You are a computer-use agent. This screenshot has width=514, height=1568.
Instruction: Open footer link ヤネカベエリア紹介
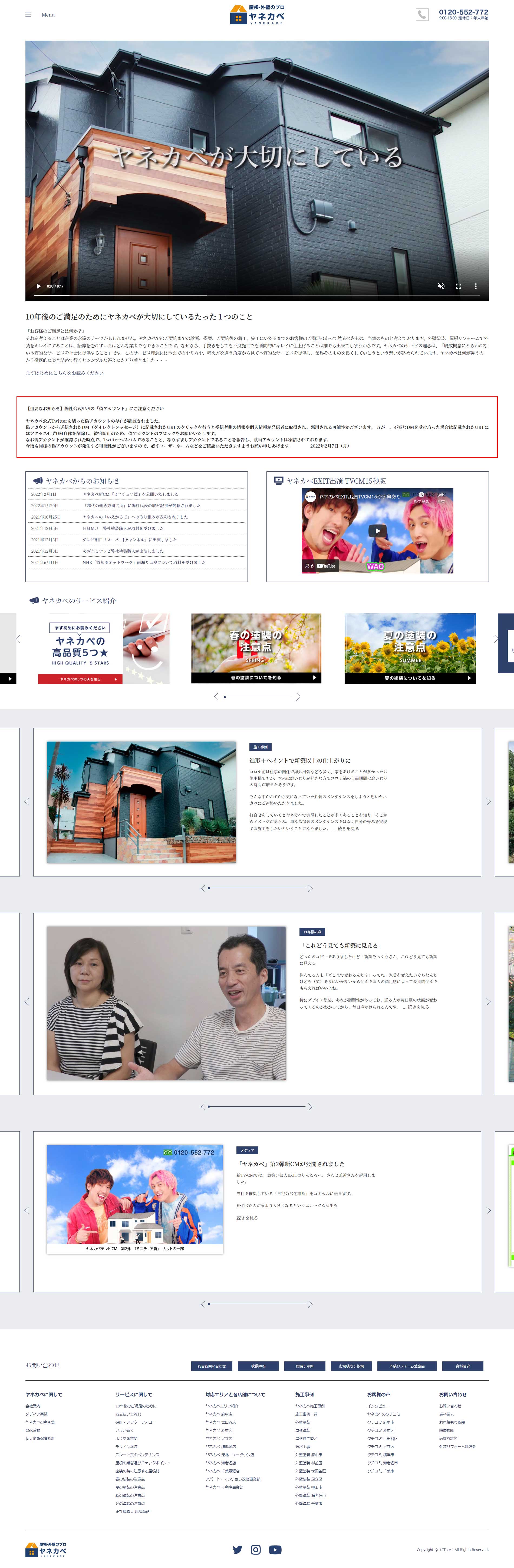click(222, 1406)
